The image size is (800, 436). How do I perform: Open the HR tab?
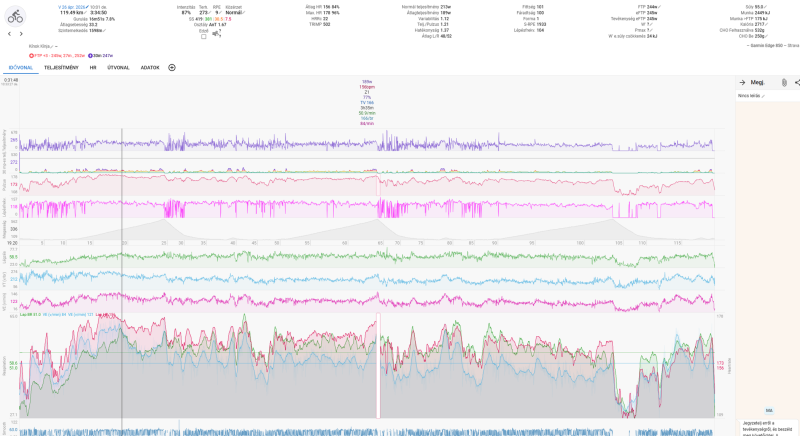[93, 67]
